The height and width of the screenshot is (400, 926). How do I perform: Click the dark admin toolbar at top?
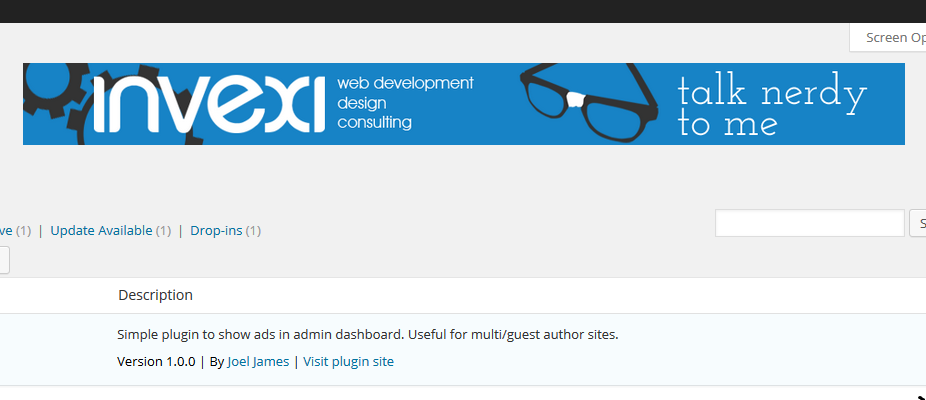pyautogui.click(x=463, y=11)
